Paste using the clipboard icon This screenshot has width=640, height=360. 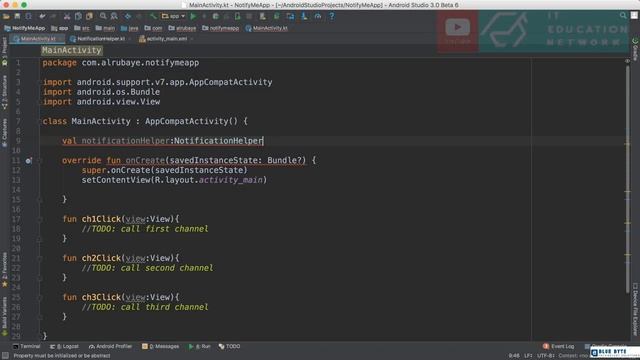(89, 16)
